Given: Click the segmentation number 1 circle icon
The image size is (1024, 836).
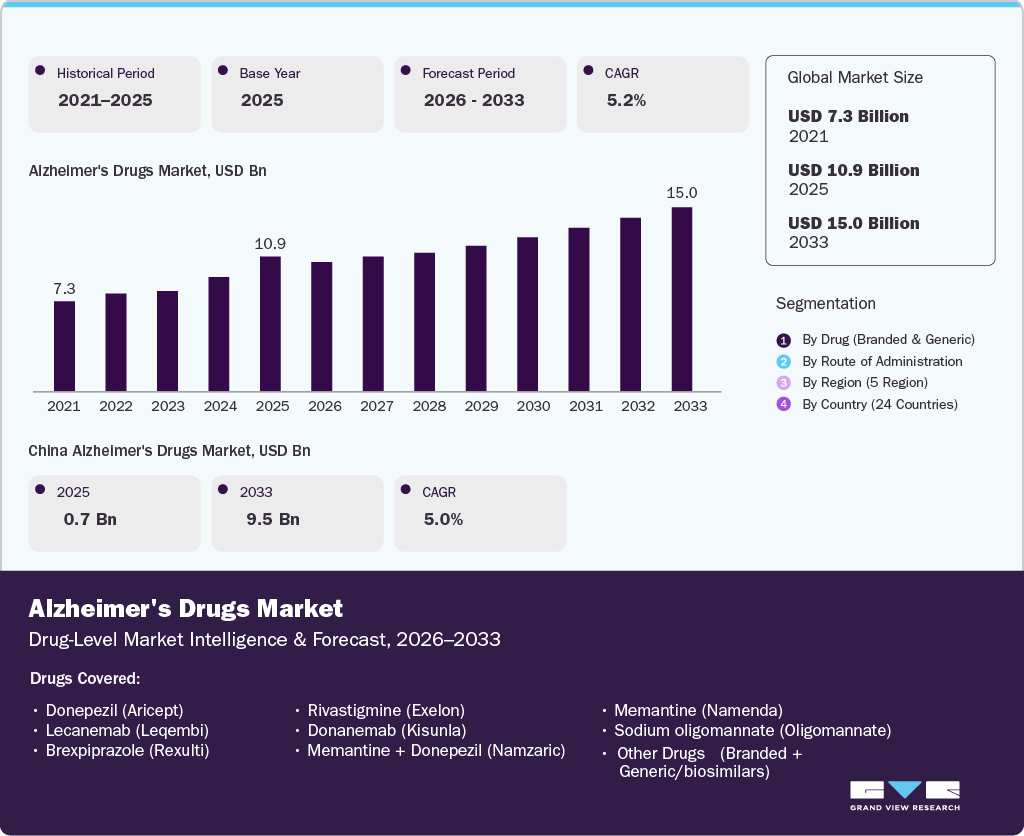Looking at the screenshot, I should (784, 340).
